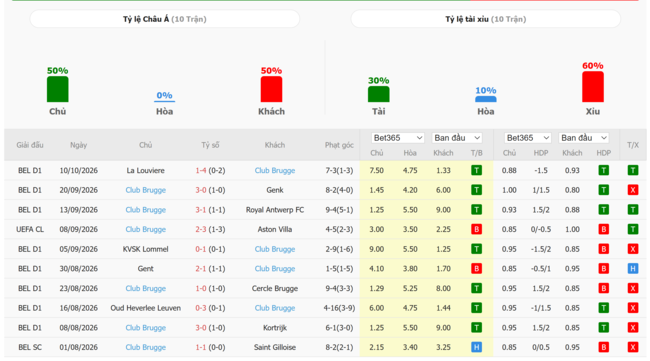Click Club Brugge link in 20/09/2026 row

coord(146,190)
